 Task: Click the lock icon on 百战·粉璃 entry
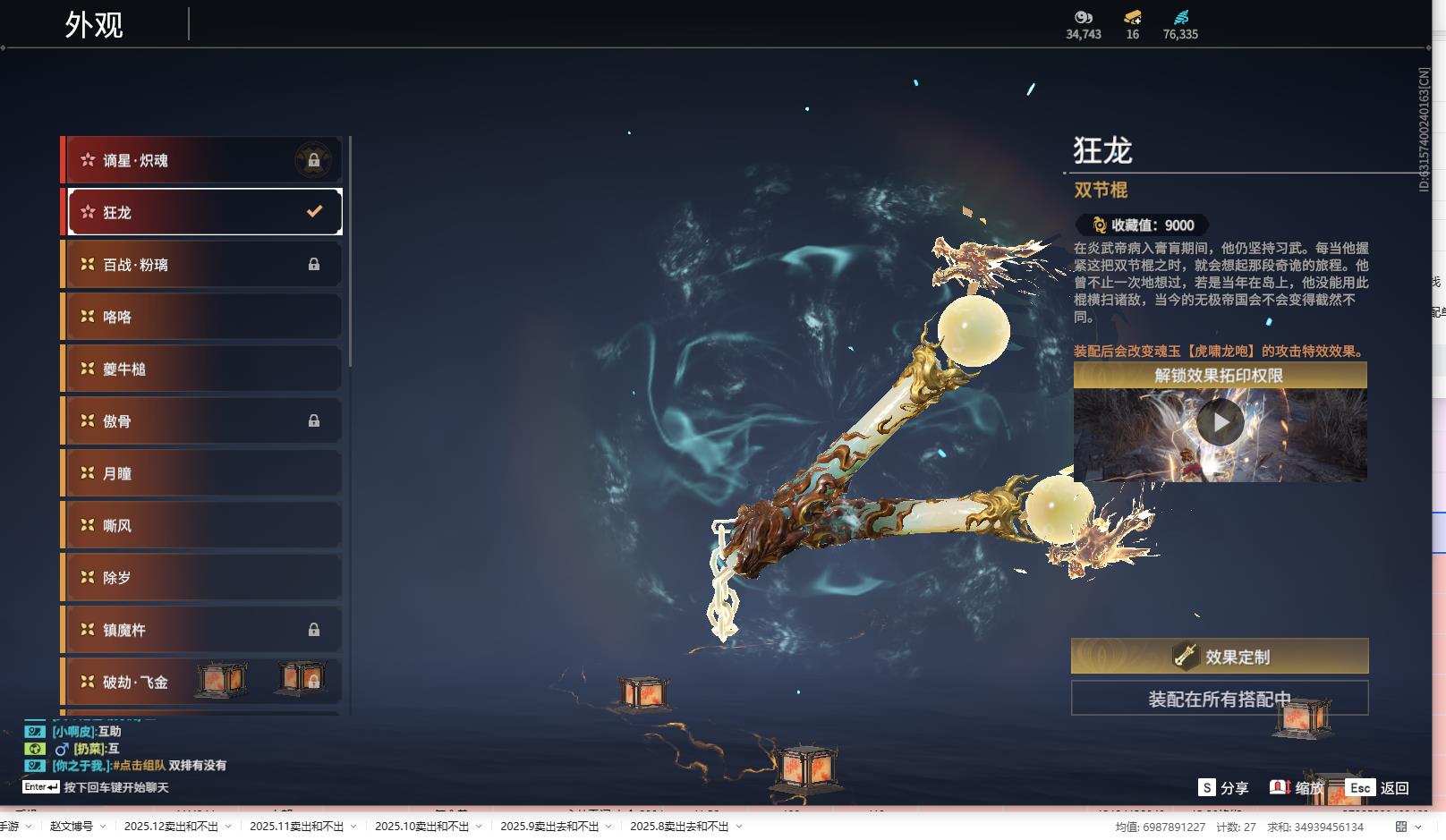(x=313, y=264)
